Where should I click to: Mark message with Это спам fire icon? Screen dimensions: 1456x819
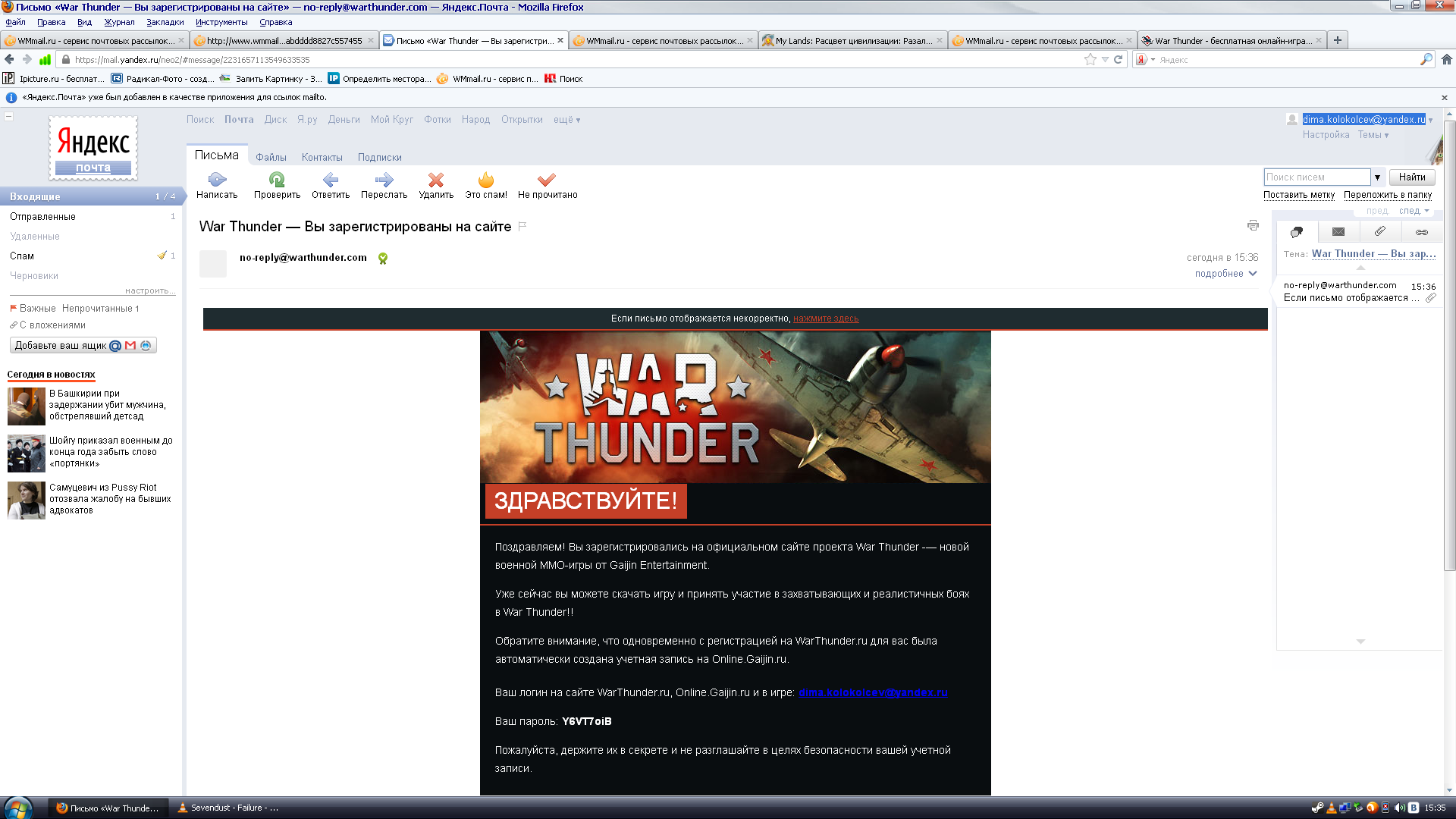[x=486, y=180]
